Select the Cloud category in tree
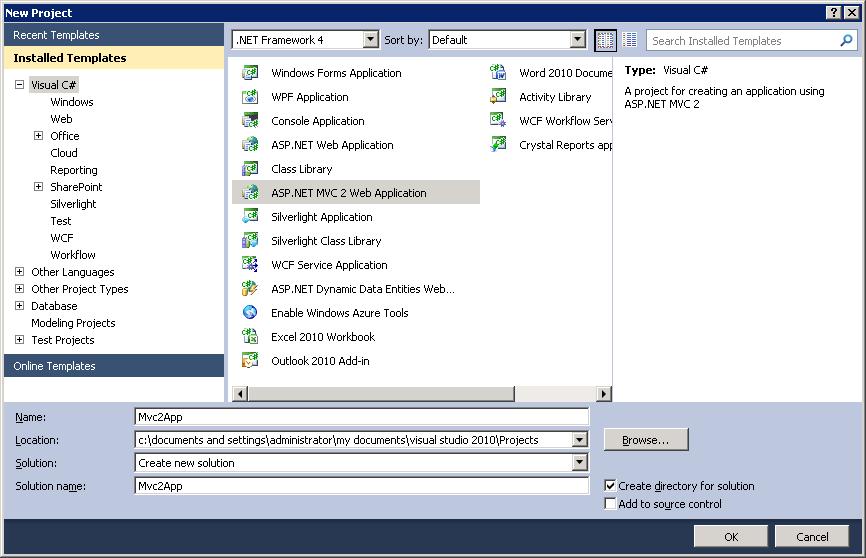 (x=64, y=153)
